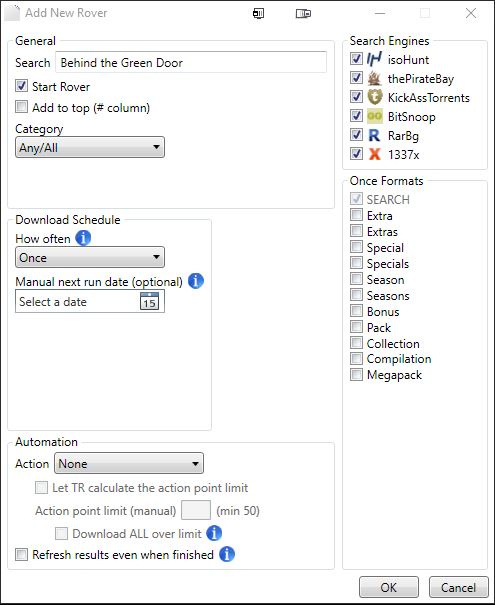Viewport: 495px width, 605px height.
Task: Click the Search text field
Action: (x=191, y=62)
